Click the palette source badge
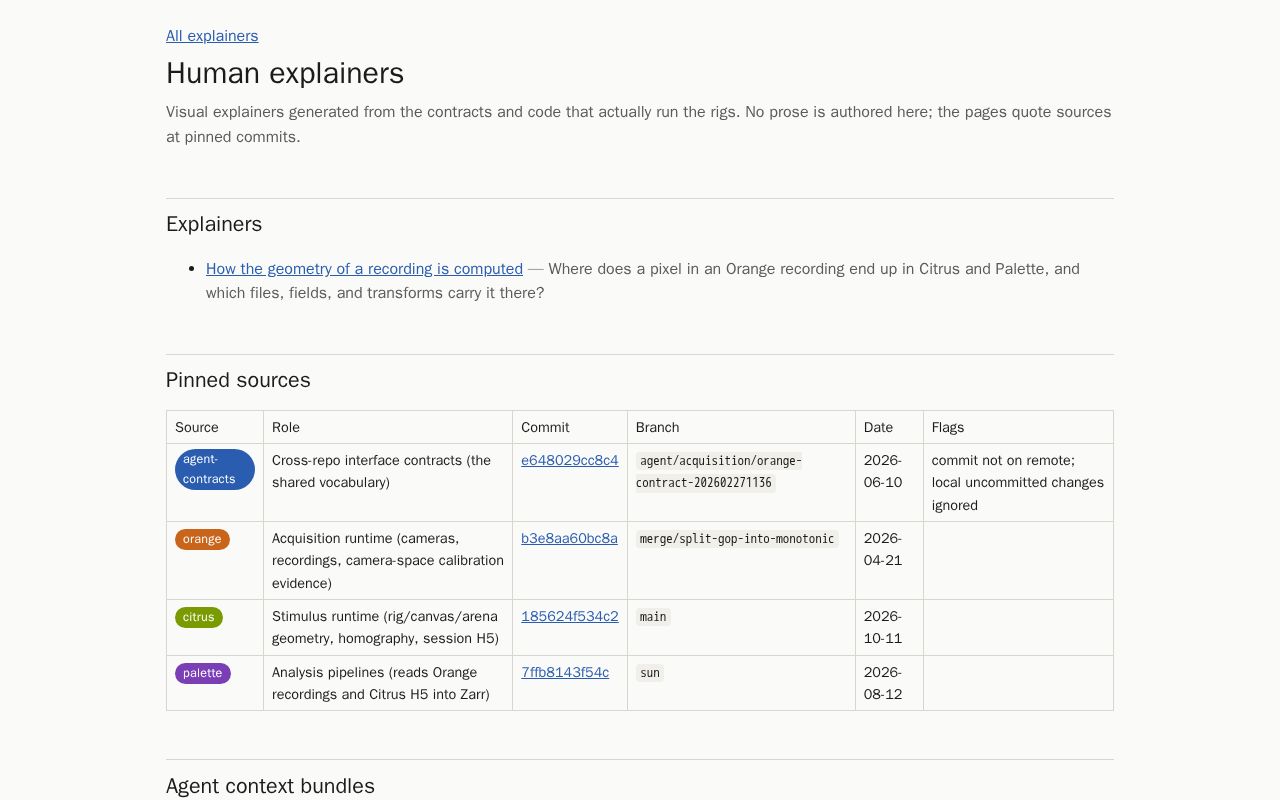This screenshot has height=800, width=1280. pos(203,674)
